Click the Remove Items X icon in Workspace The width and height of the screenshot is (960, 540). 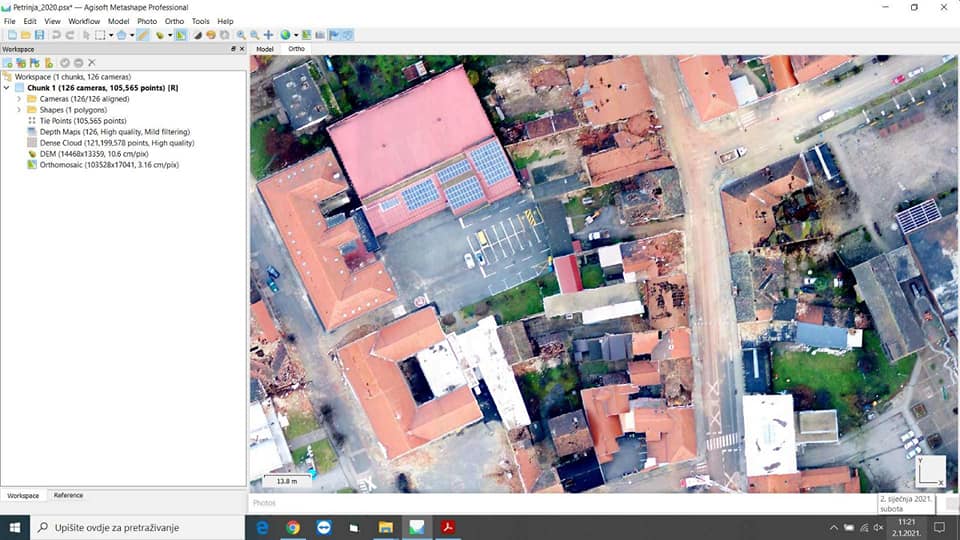tap(92, 62)
